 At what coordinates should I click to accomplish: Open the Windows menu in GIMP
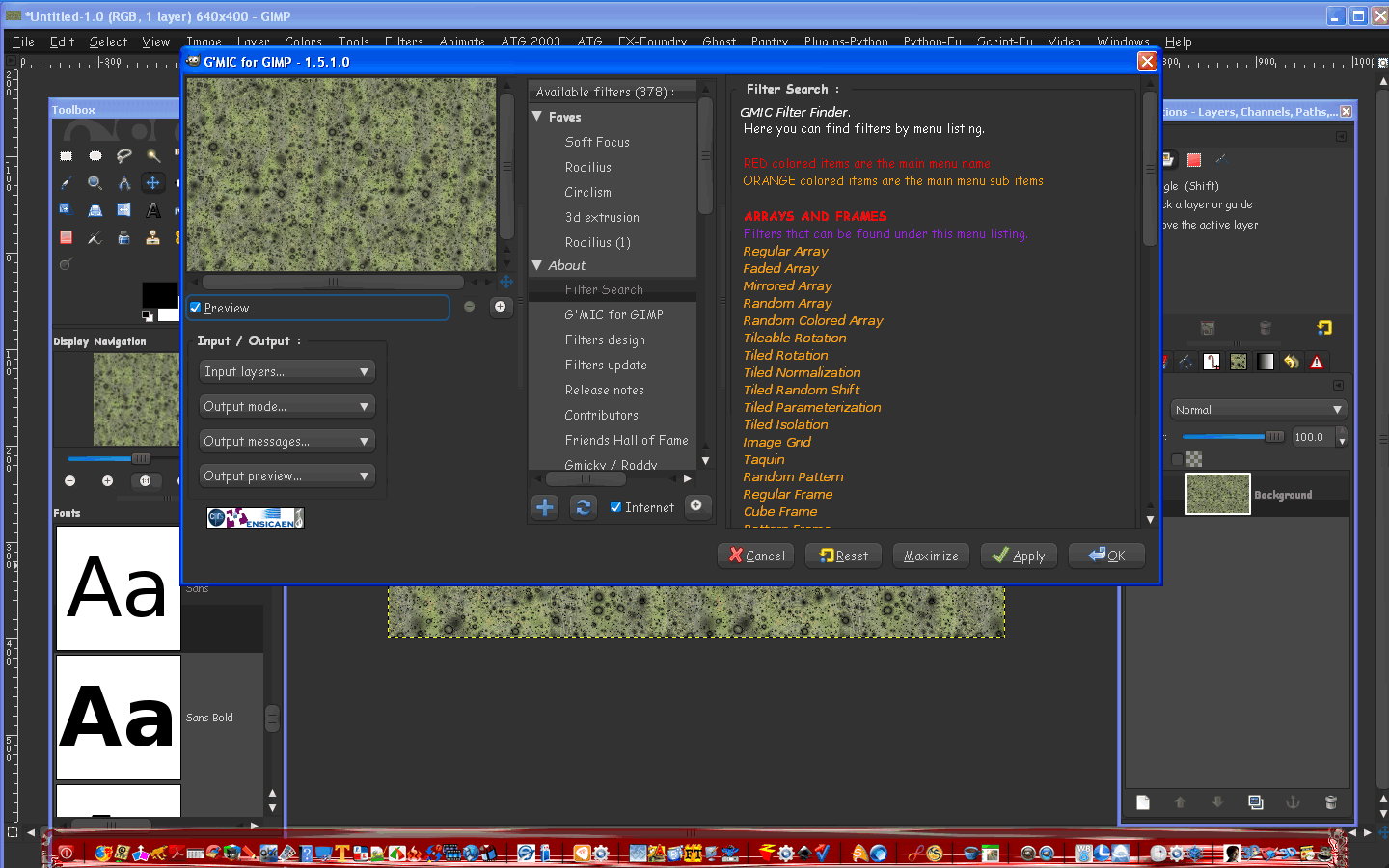coord(1123,41)
